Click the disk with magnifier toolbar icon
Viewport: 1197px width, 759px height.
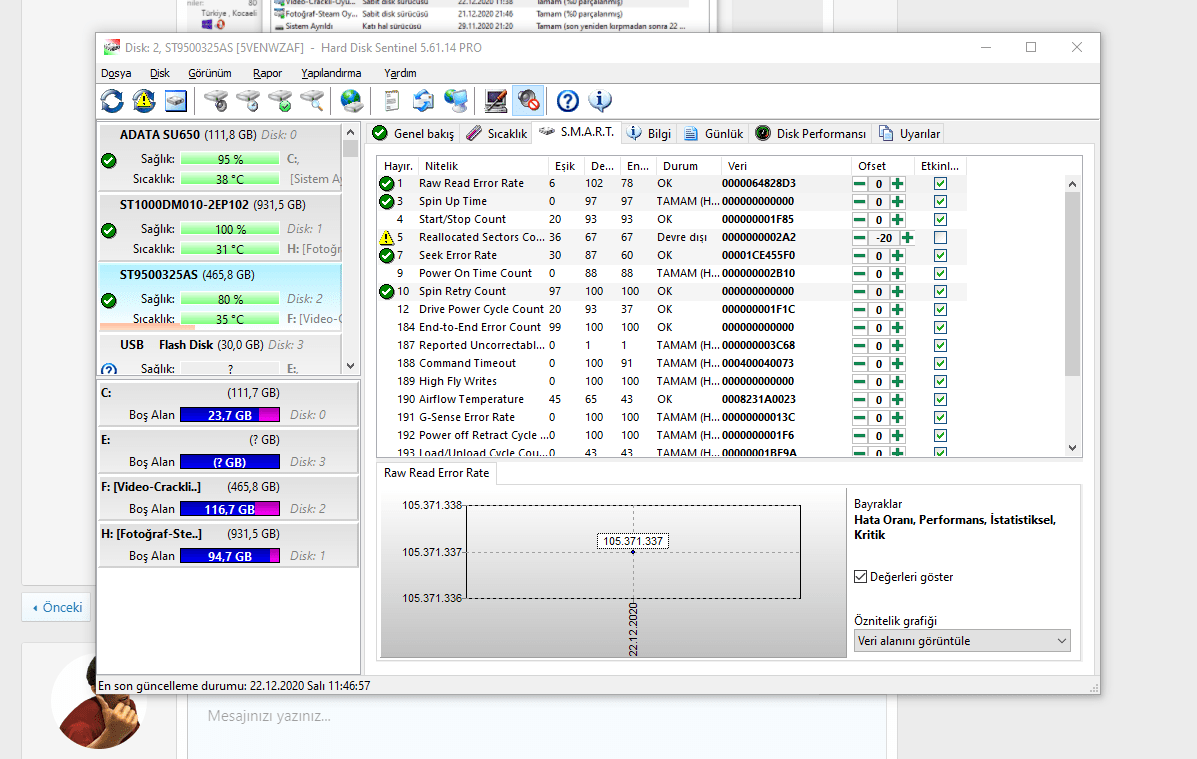point(313,100)
